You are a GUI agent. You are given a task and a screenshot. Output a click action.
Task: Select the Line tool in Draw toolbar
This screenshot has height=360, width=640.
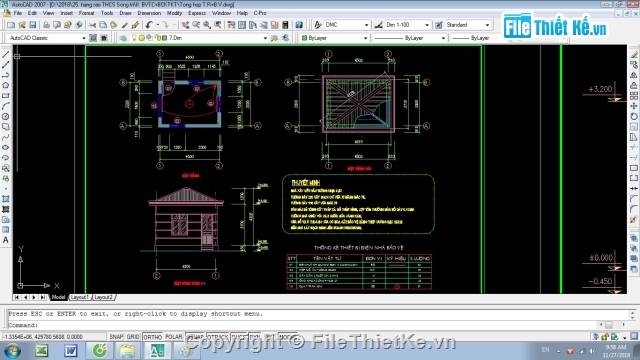point(5,55)
